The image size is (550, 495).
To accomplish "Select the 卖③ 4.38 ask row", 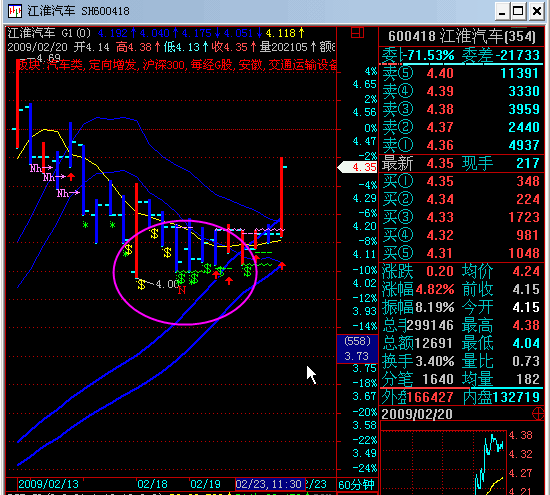I will (461, 109).
